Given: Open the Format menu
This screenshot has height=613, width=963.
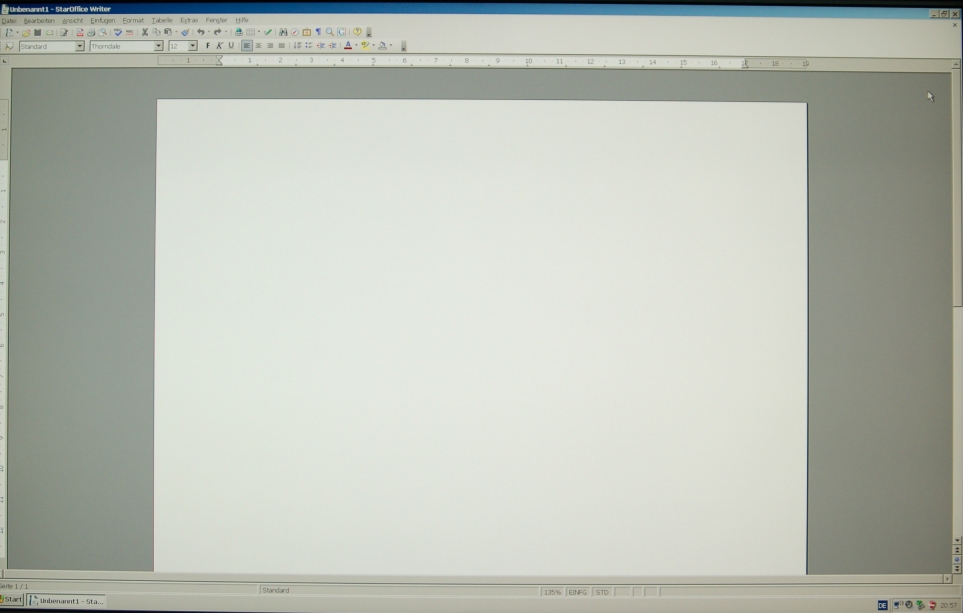Looking at the screenshot, I should (133, 20).
